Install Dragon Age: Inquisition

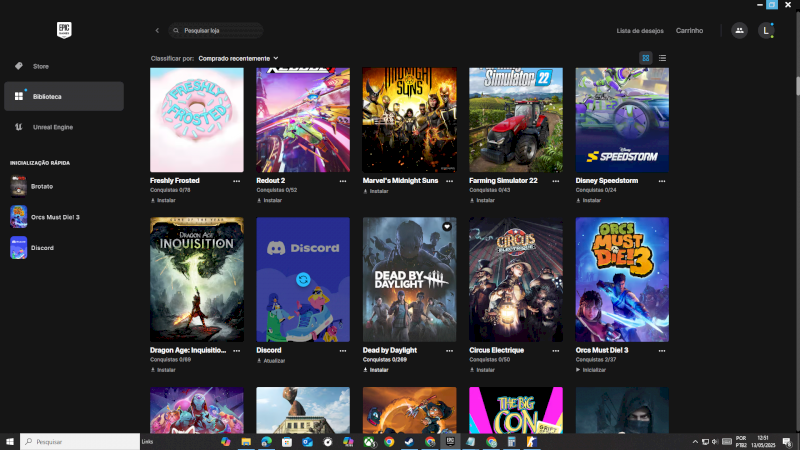(x=163, y=370)
